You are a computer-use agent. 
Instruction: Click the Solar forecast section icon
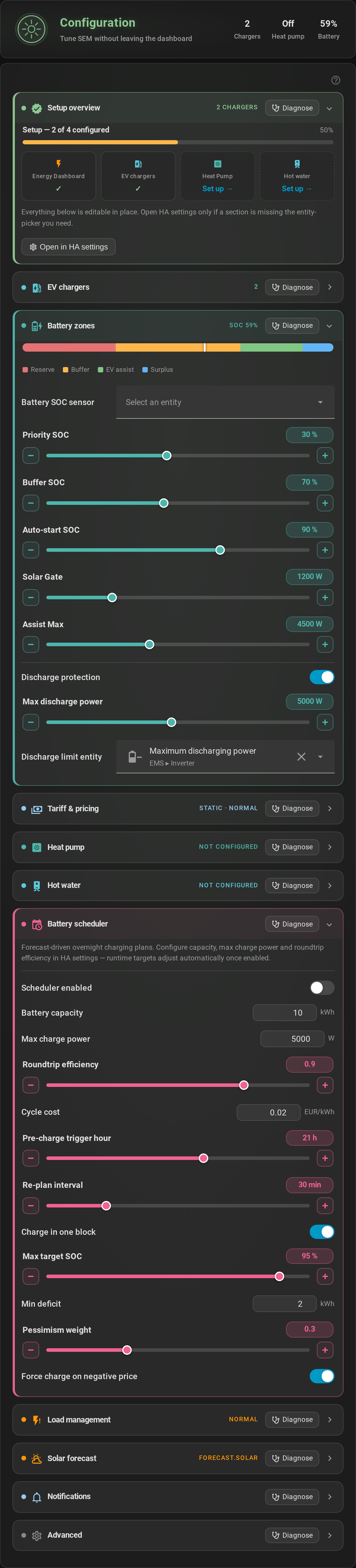[x=36, y=1458]
